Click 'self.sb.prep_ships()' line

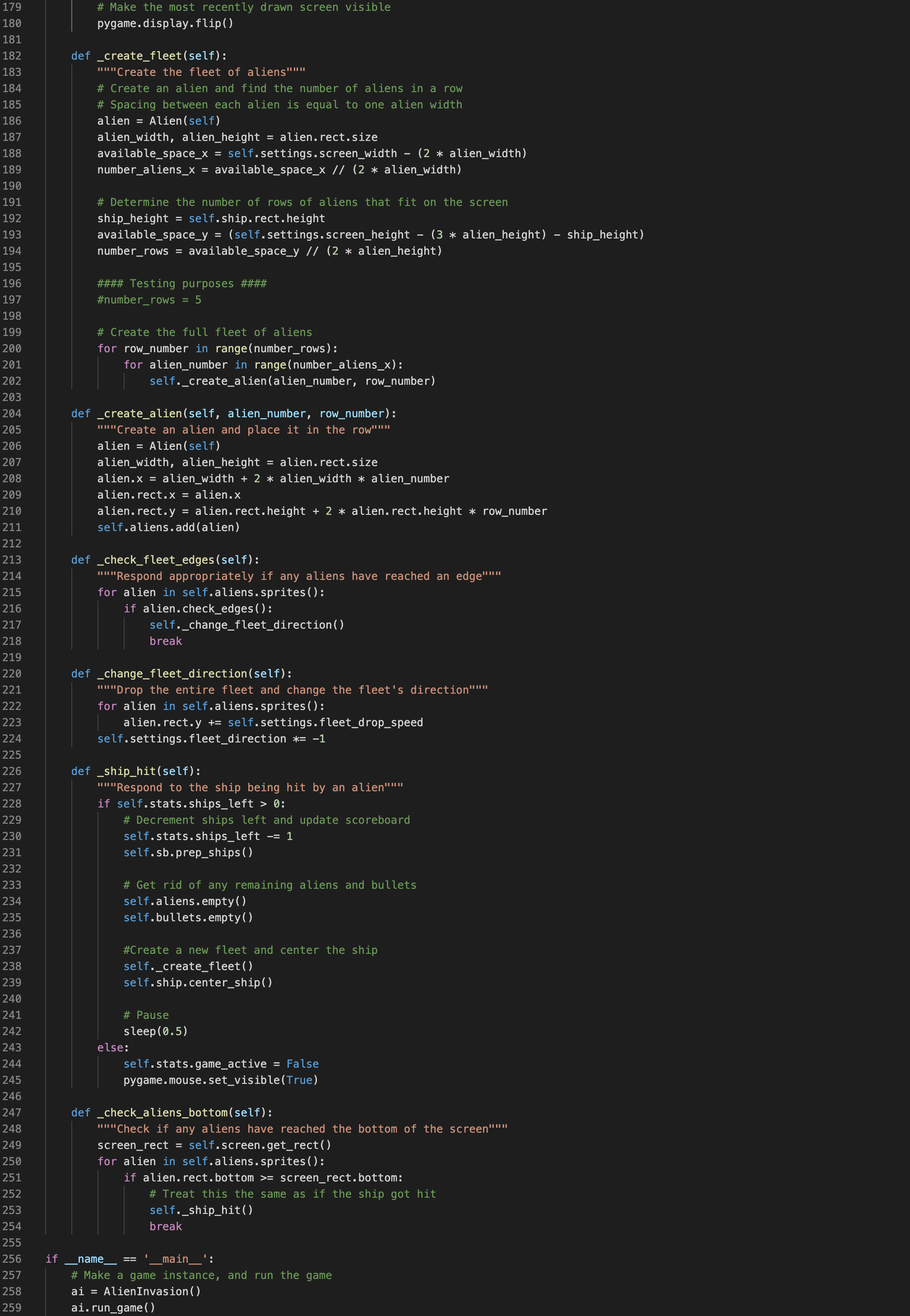point(188,853)
